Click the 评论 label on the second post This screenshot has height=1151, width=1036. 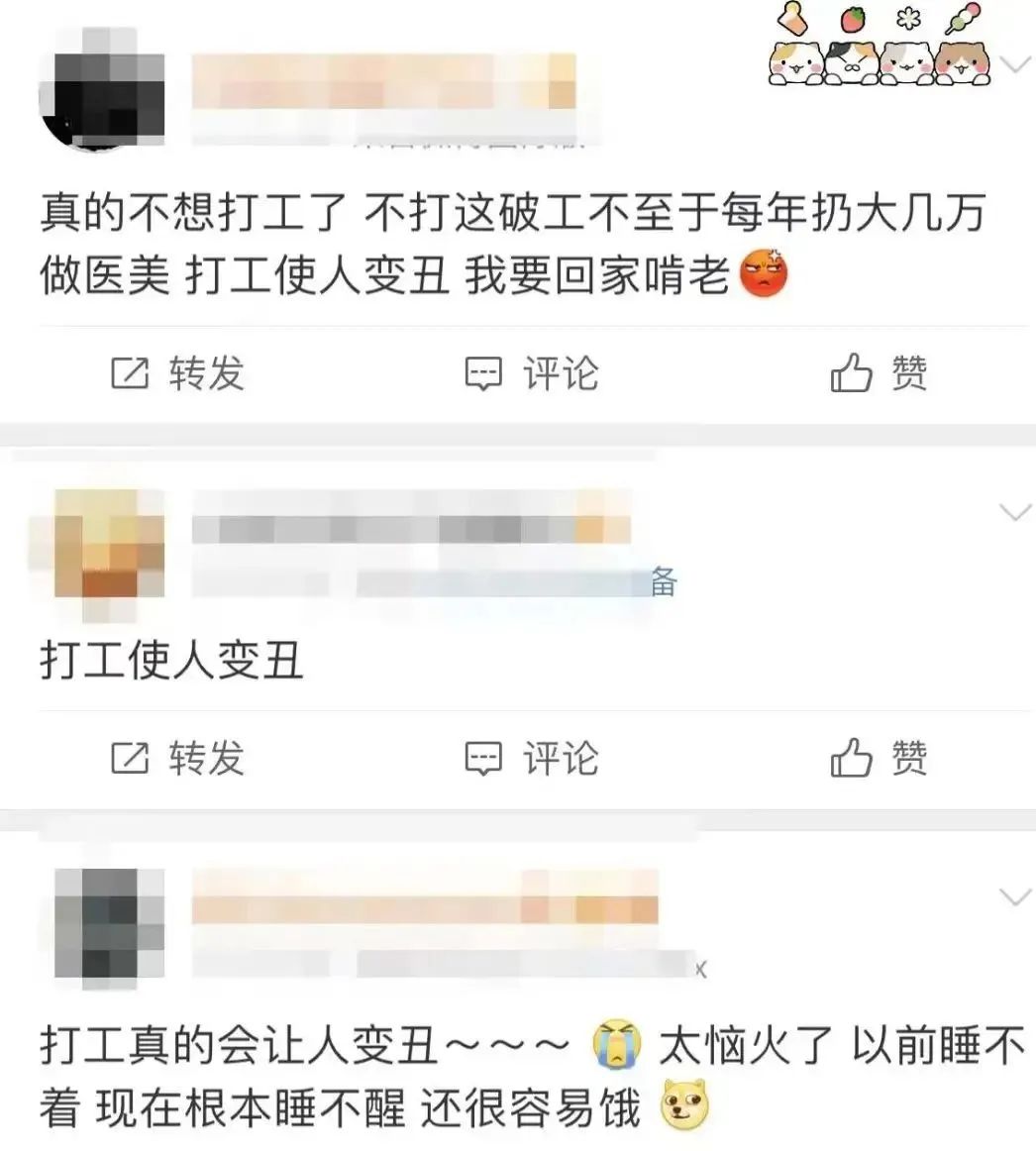pos(561,758)
